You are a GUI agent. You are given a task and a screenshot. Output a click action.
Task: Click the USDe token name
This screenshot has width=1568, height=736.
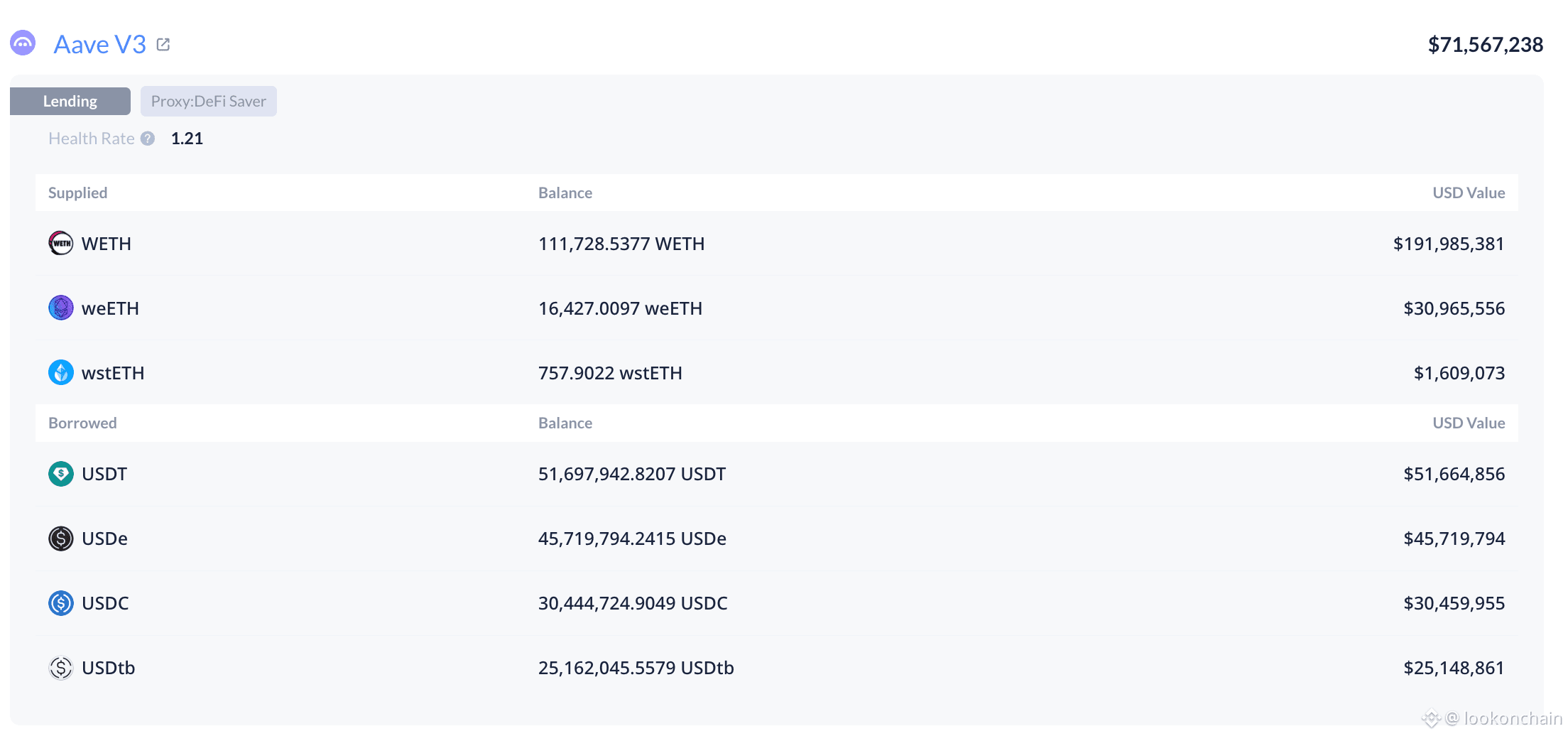click(104, 539)
